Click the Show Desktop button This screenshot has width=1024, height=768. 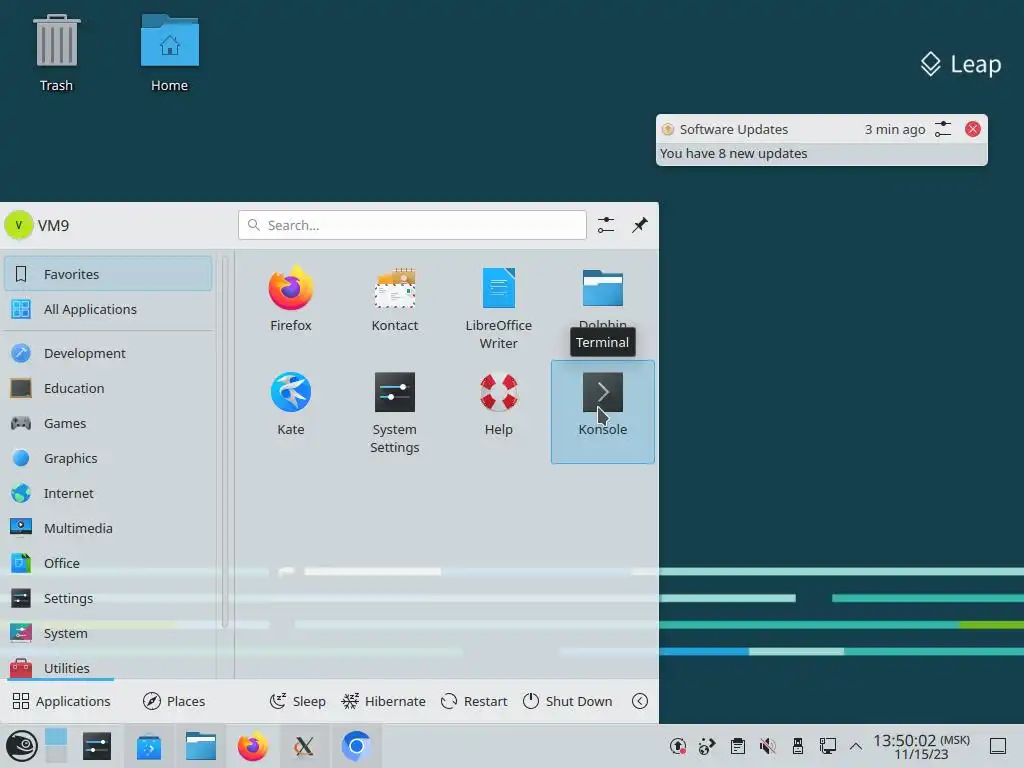(x=998, y=746)
